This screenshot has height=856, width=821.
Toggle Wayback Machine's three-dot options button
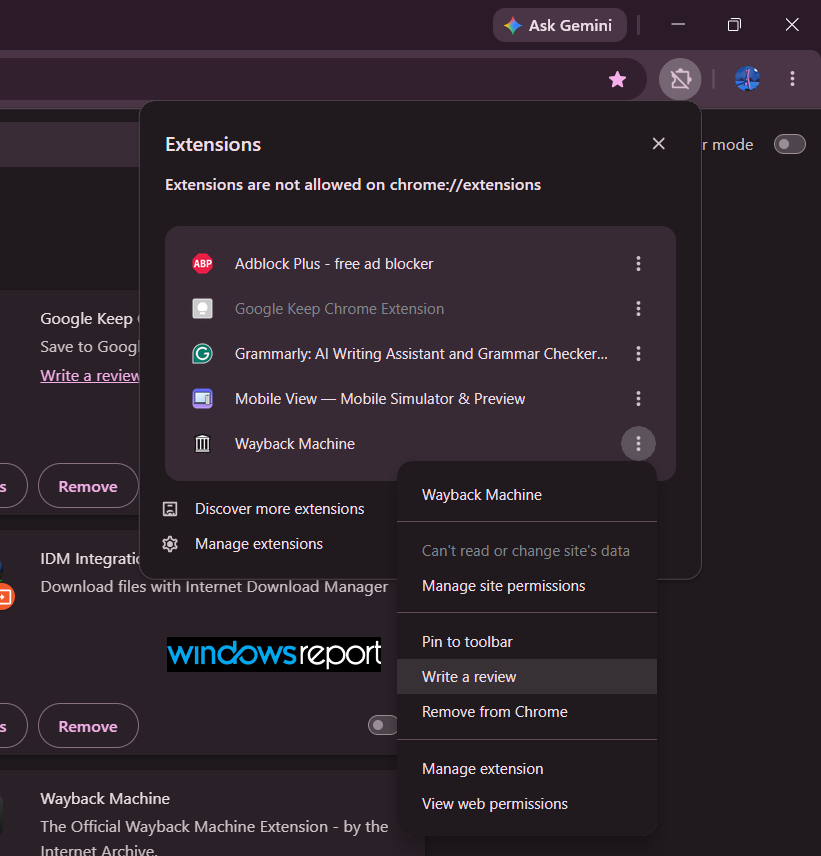638,443
